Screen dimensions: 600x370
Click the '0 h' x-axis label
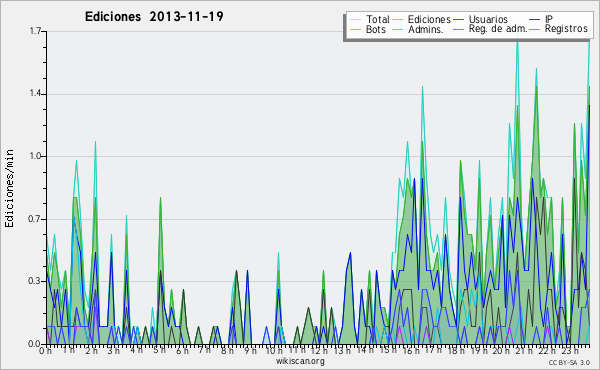46,350
